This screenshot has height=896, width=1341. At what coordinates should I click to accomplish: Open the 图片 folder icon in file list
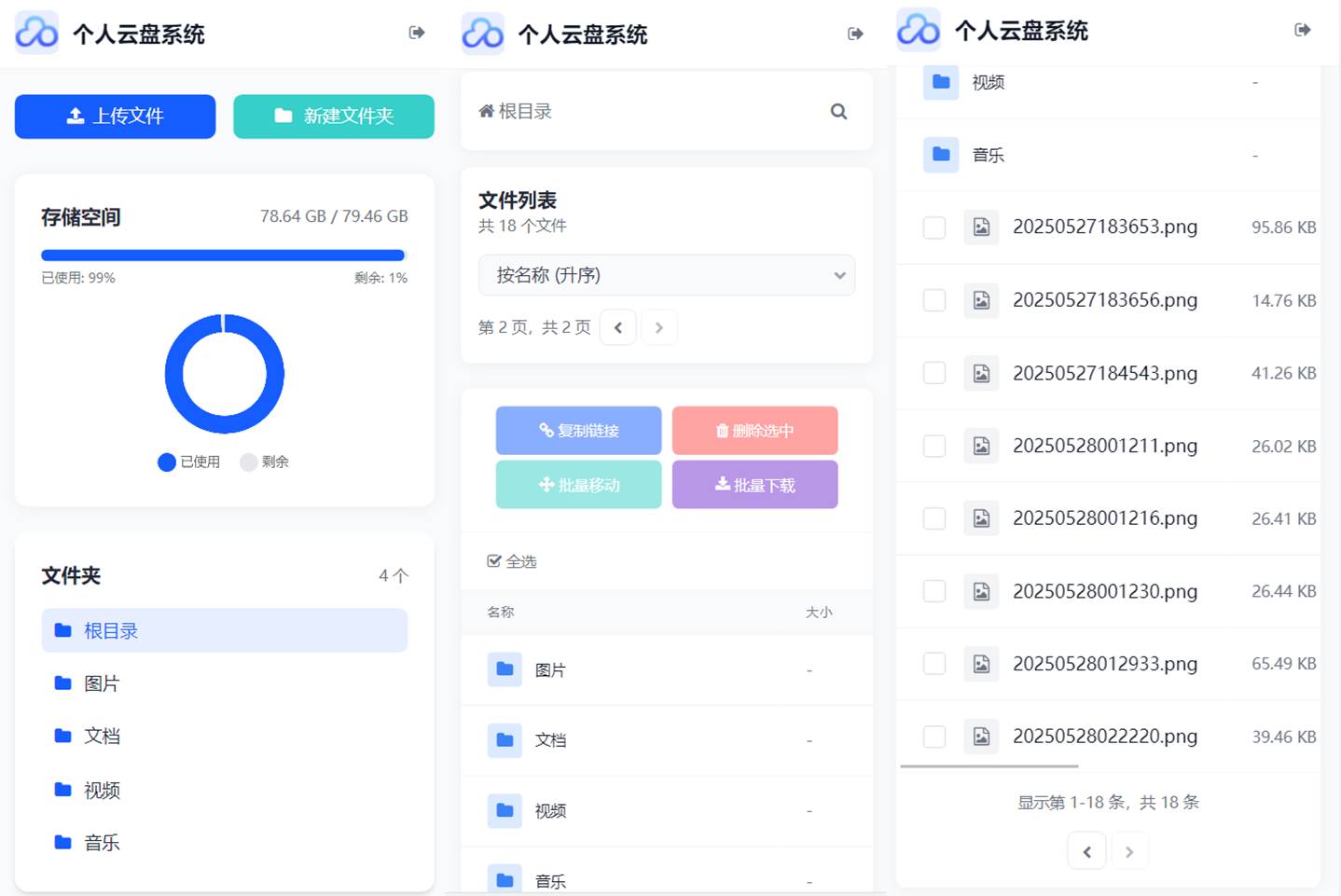[x=505, y=669]
